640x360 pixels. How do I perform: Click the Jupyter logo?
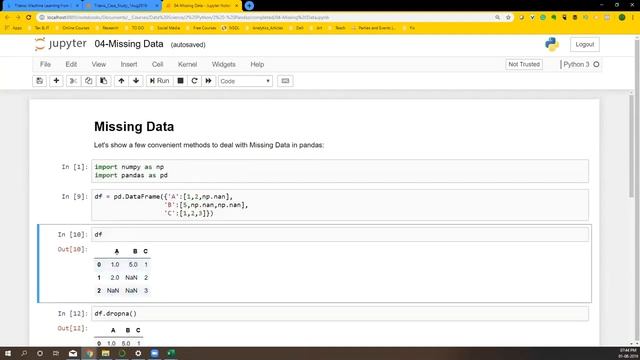60,44
